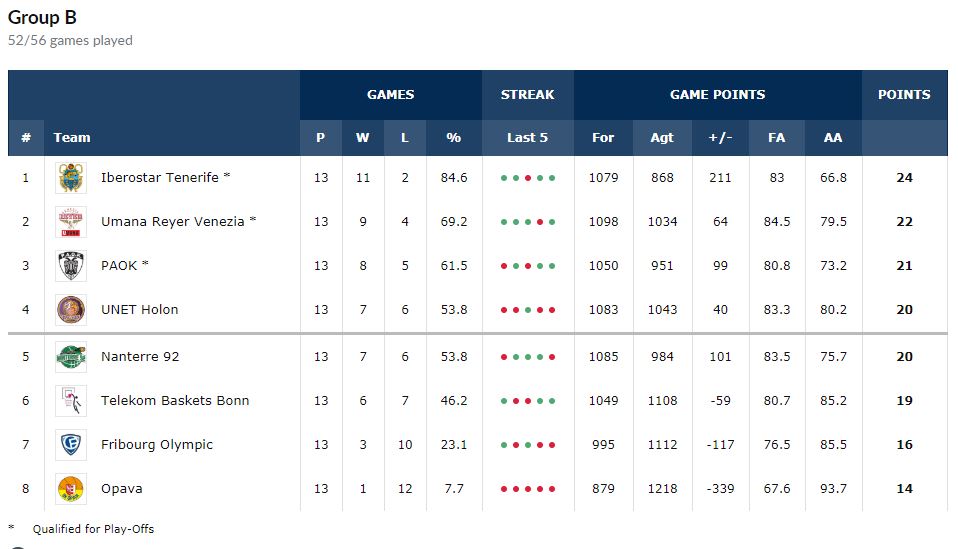Open the Fribourg Olympic team link
Image resolution: width=958 pixels, height=549 pixels.
tap(157, 445)
